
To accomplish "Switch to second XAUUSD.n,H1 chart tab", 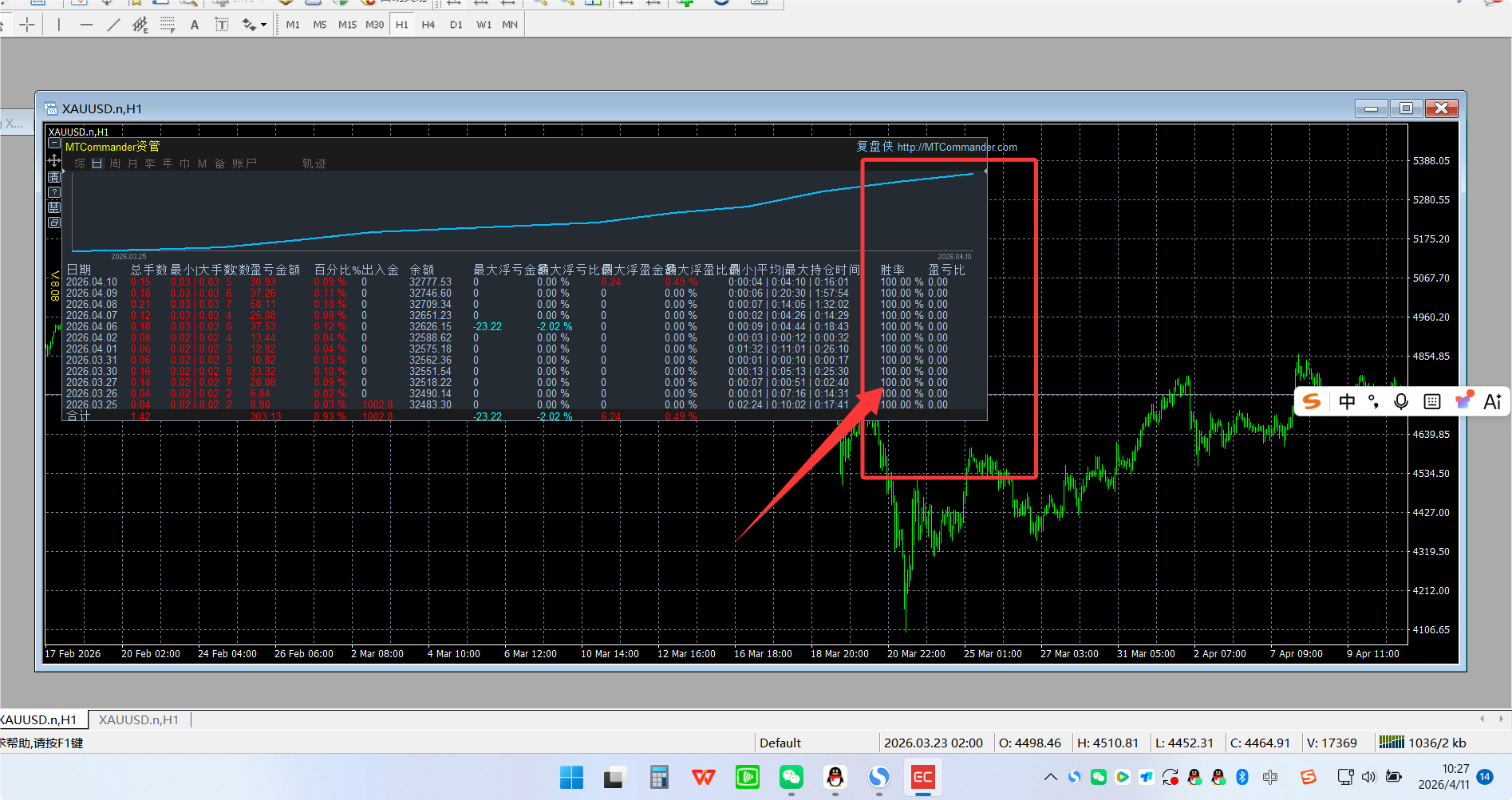I will coord(139,719).
